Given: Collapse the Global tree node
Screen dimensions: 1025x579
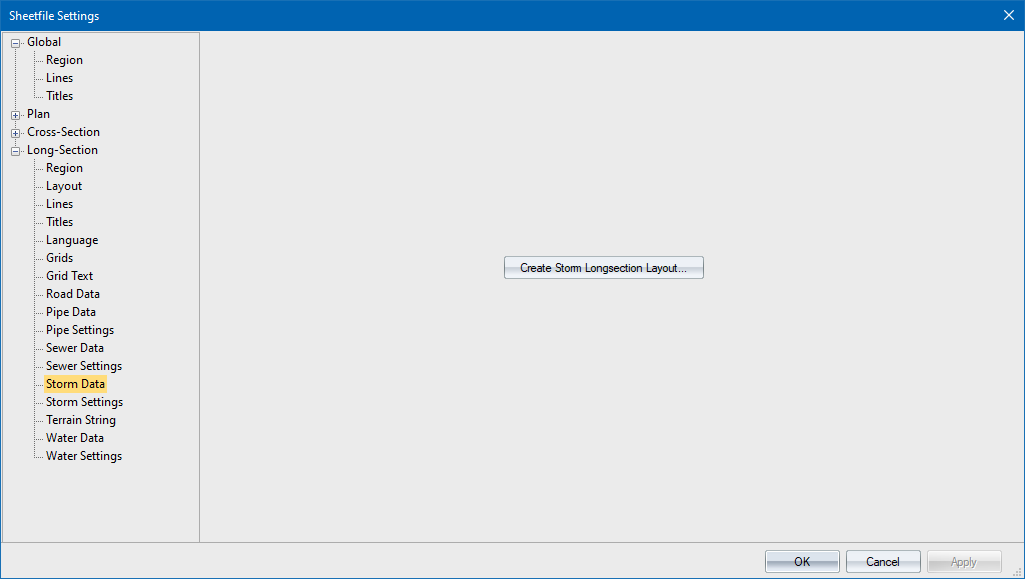Looking at the screenshot, I should [x=16, y=43].
